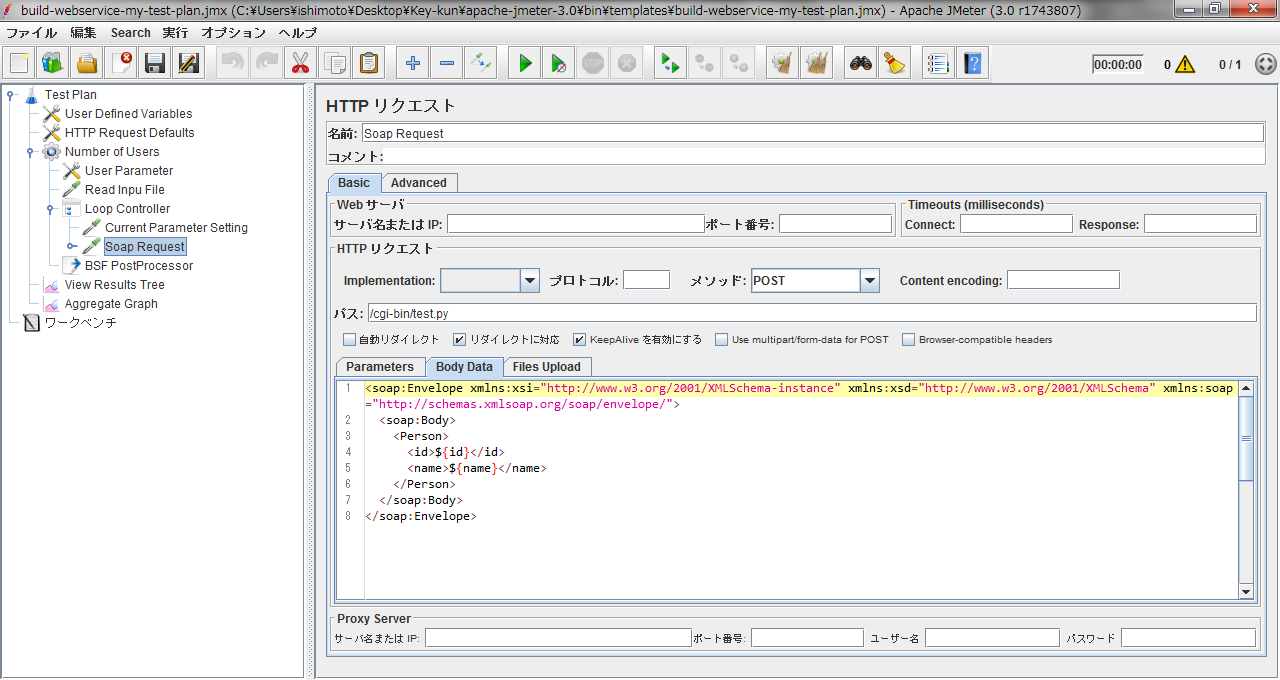
Task: Click the Redo arrow in toolbar
Action: pyautogui.click(x=267, y=64)
